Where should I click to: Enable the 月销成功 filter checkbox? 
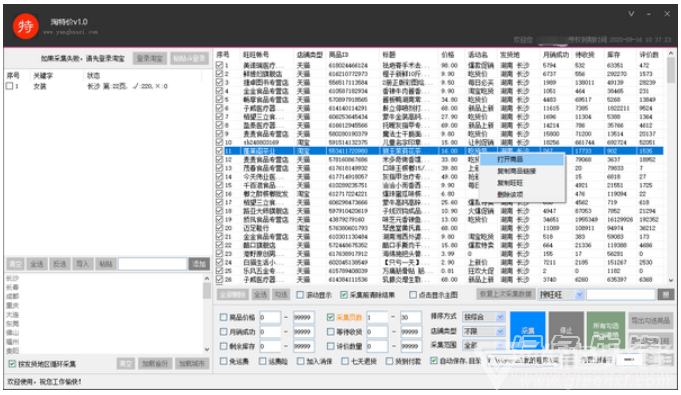pos(223,332)
